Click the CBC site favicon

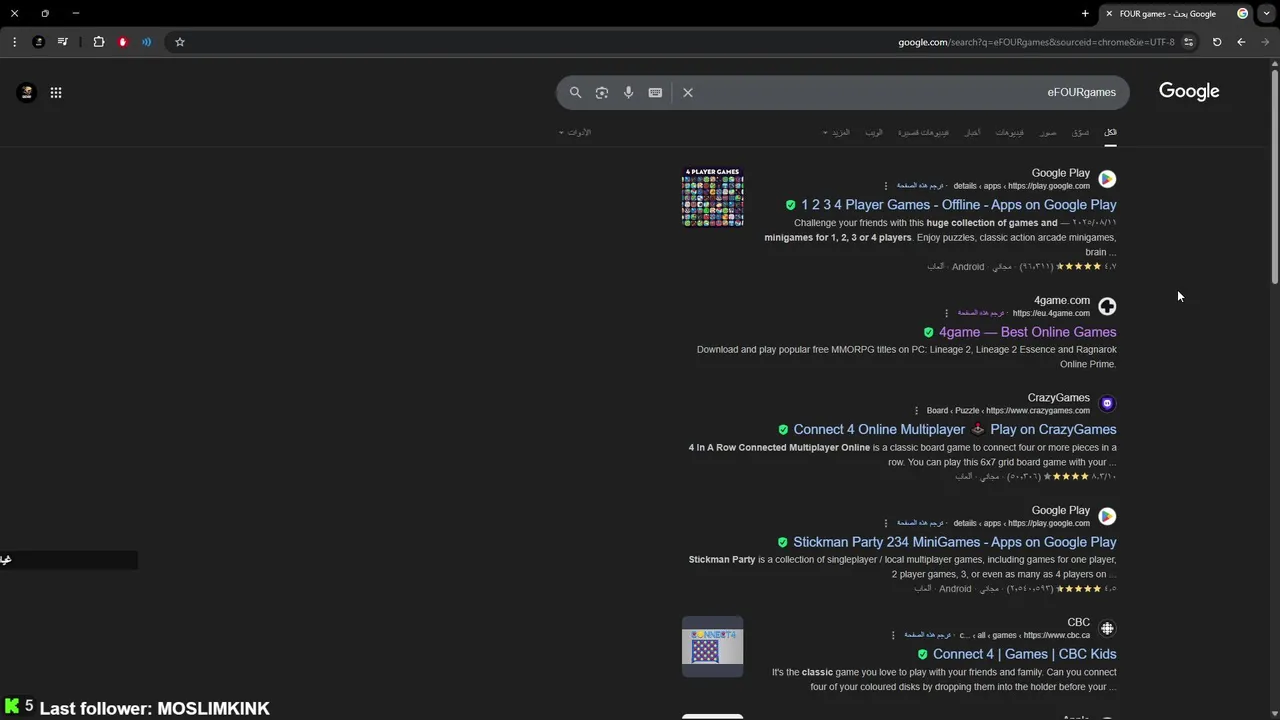click(x=1107, y=629)
